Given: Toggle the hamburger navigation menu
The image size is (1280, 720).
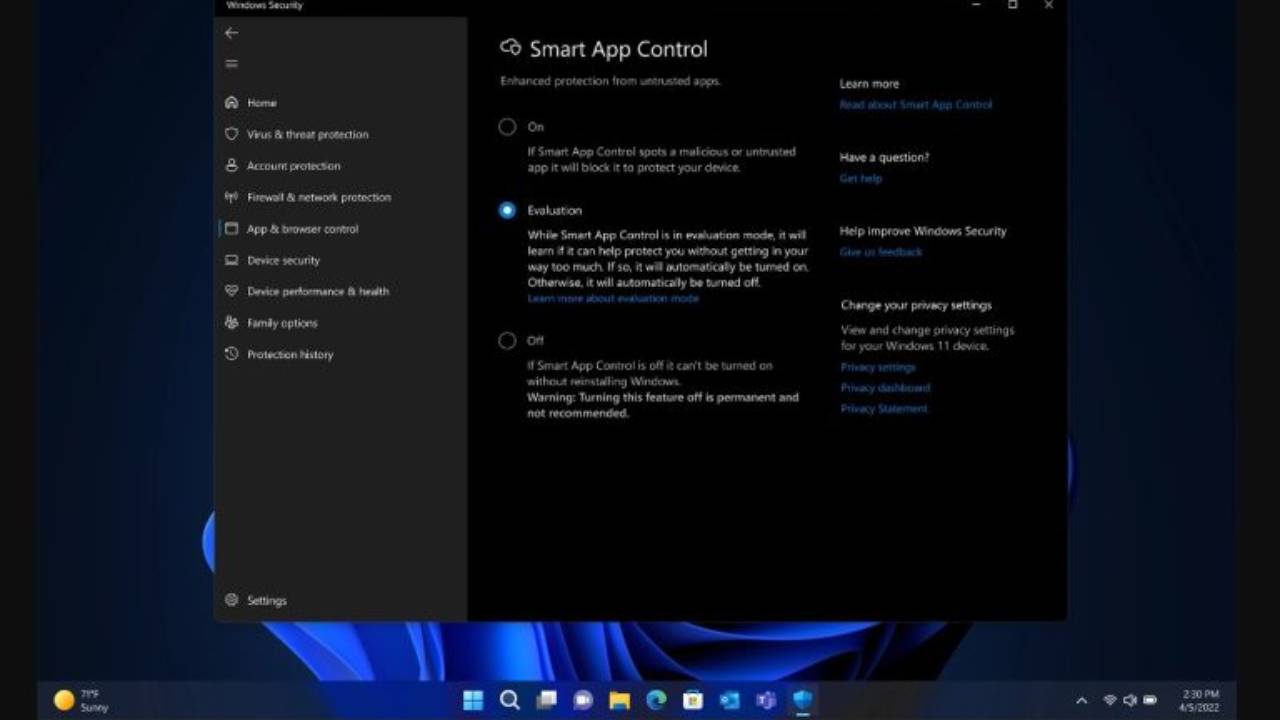Looking at the screenshot, I should [x=232, y=64].
